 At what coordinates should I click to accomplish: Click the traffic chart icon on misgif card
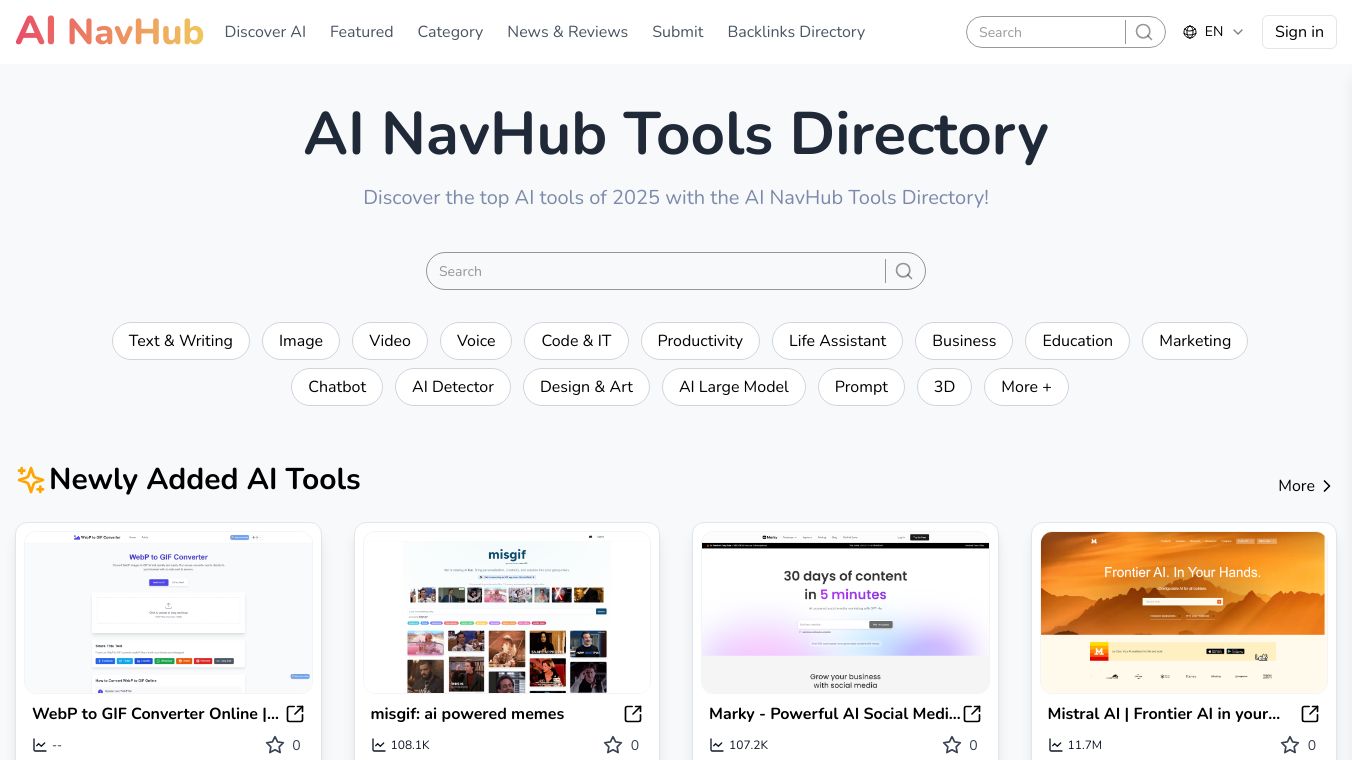coord(379,745)
